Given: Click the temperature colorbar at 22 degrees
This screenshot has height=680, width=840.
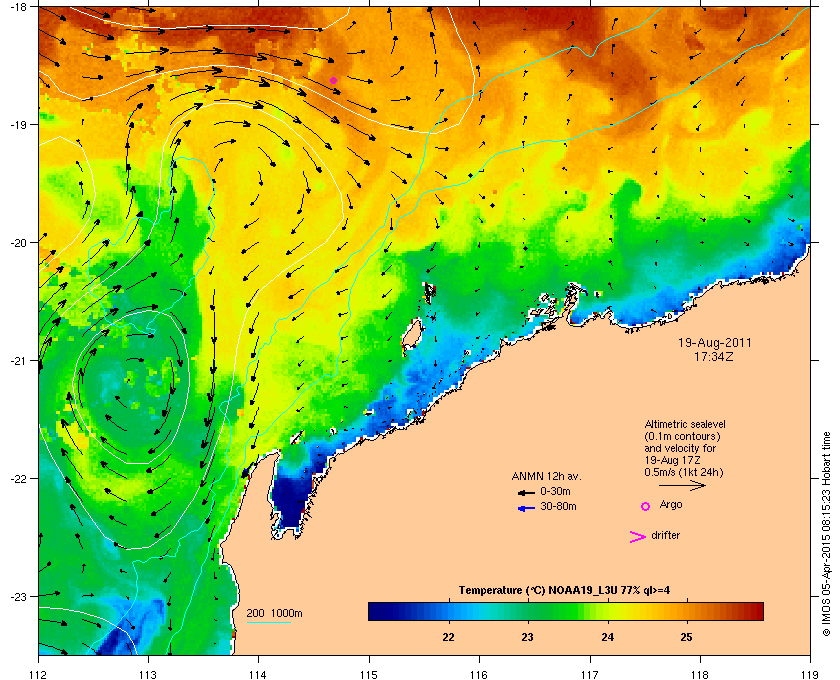Looking at the screenshot, I should click(448, 611).
